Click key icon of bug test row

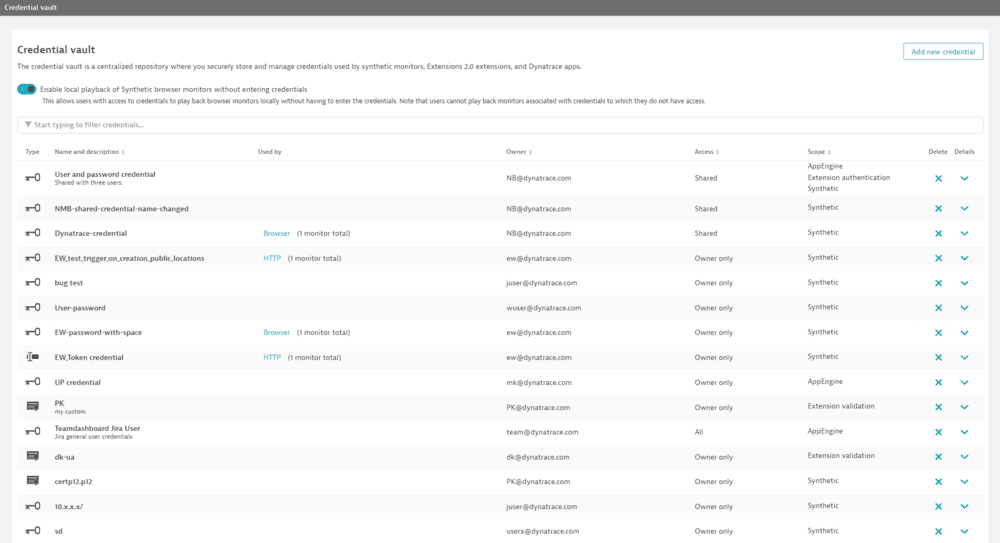pyautogui.click(x=33, y=282)
